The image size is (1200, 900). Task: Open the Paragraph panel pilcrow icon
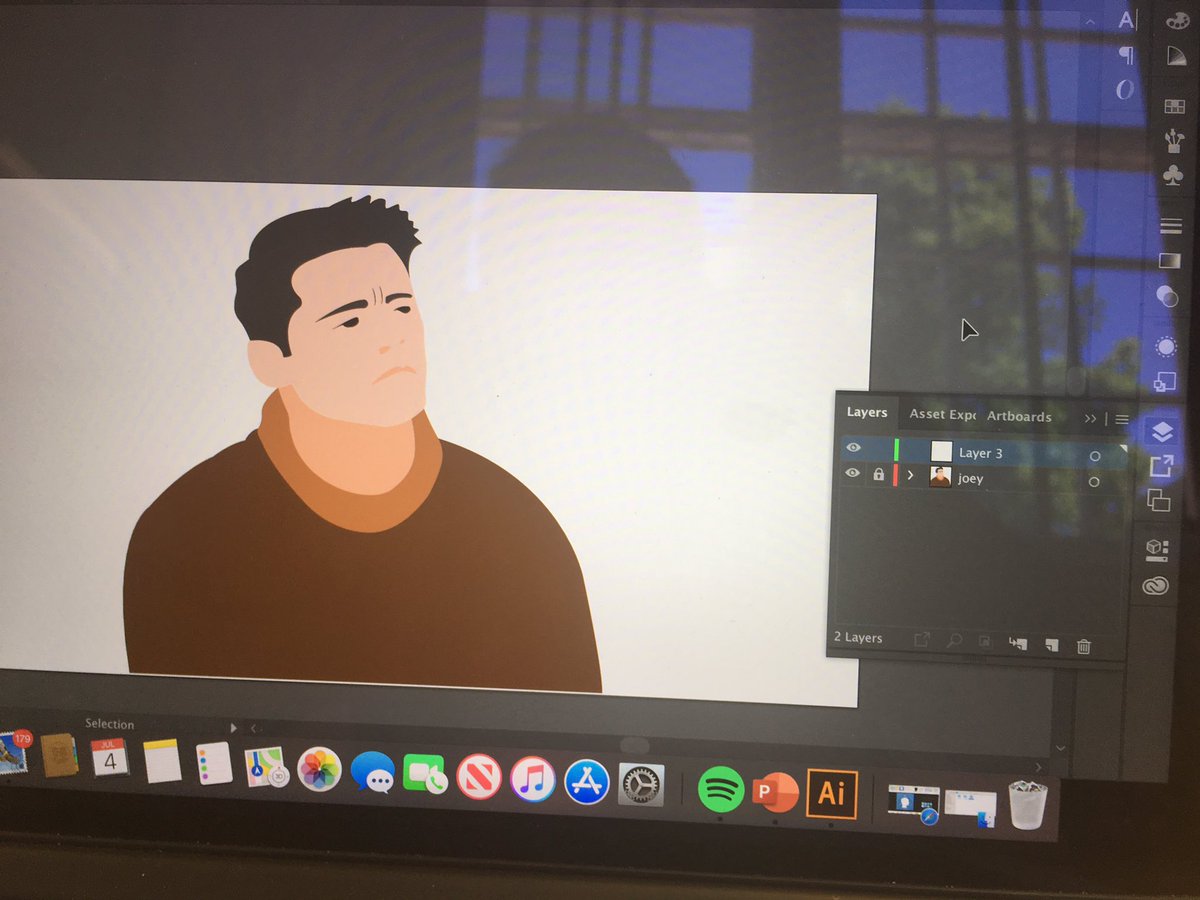coord(1126,54)
